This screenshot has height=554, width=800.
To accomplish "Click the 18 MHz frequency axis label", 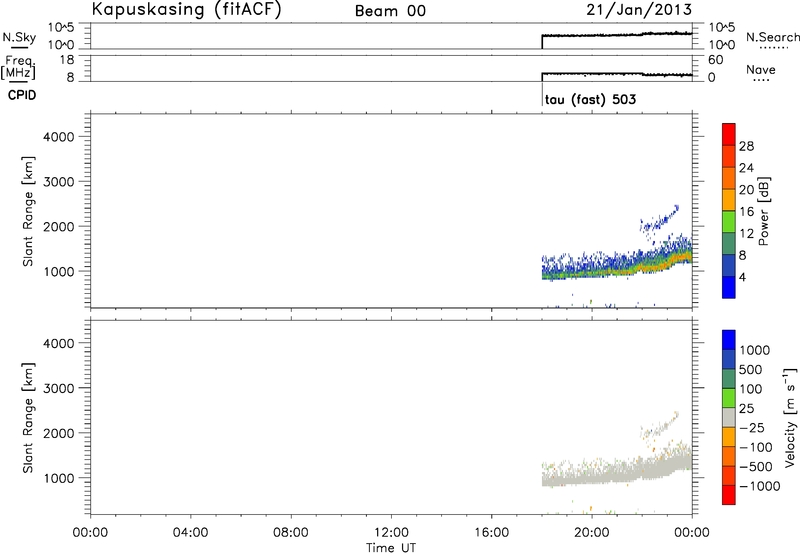I will (x=67, y=60).
